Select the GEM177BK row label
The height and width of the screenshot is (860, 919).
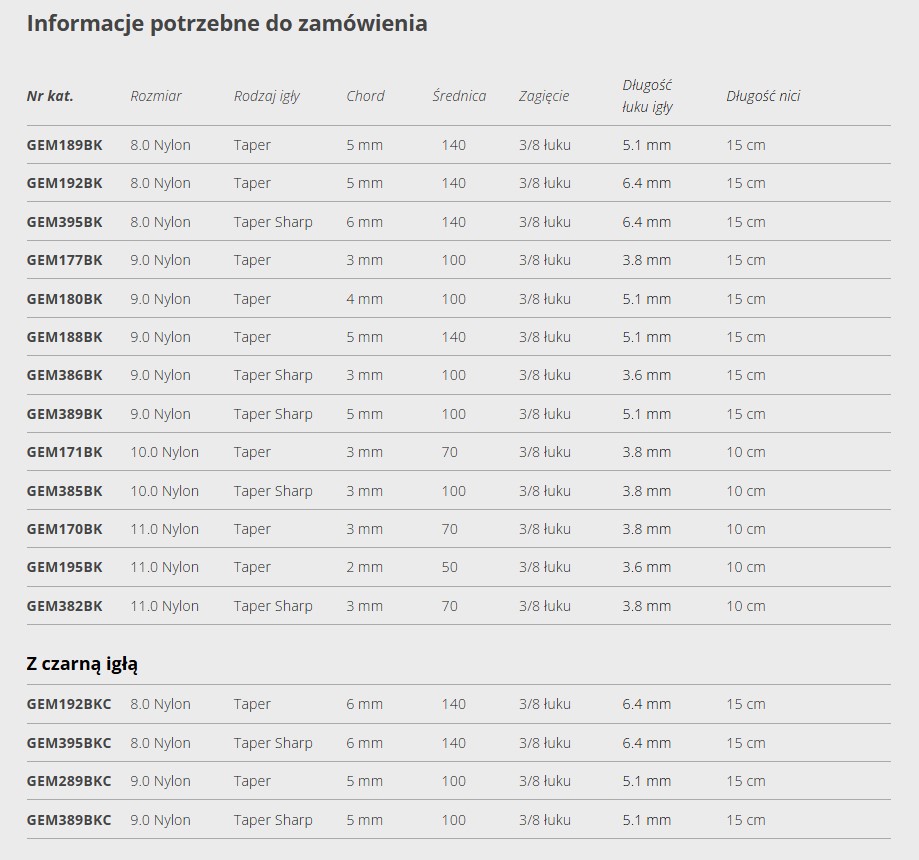[64, 260]
